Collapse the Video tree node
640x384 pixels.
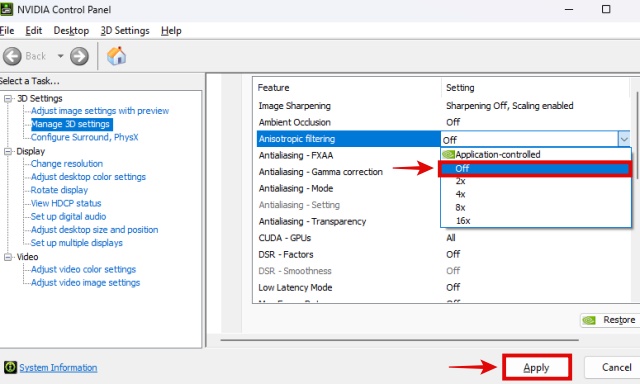coord(8,257)
